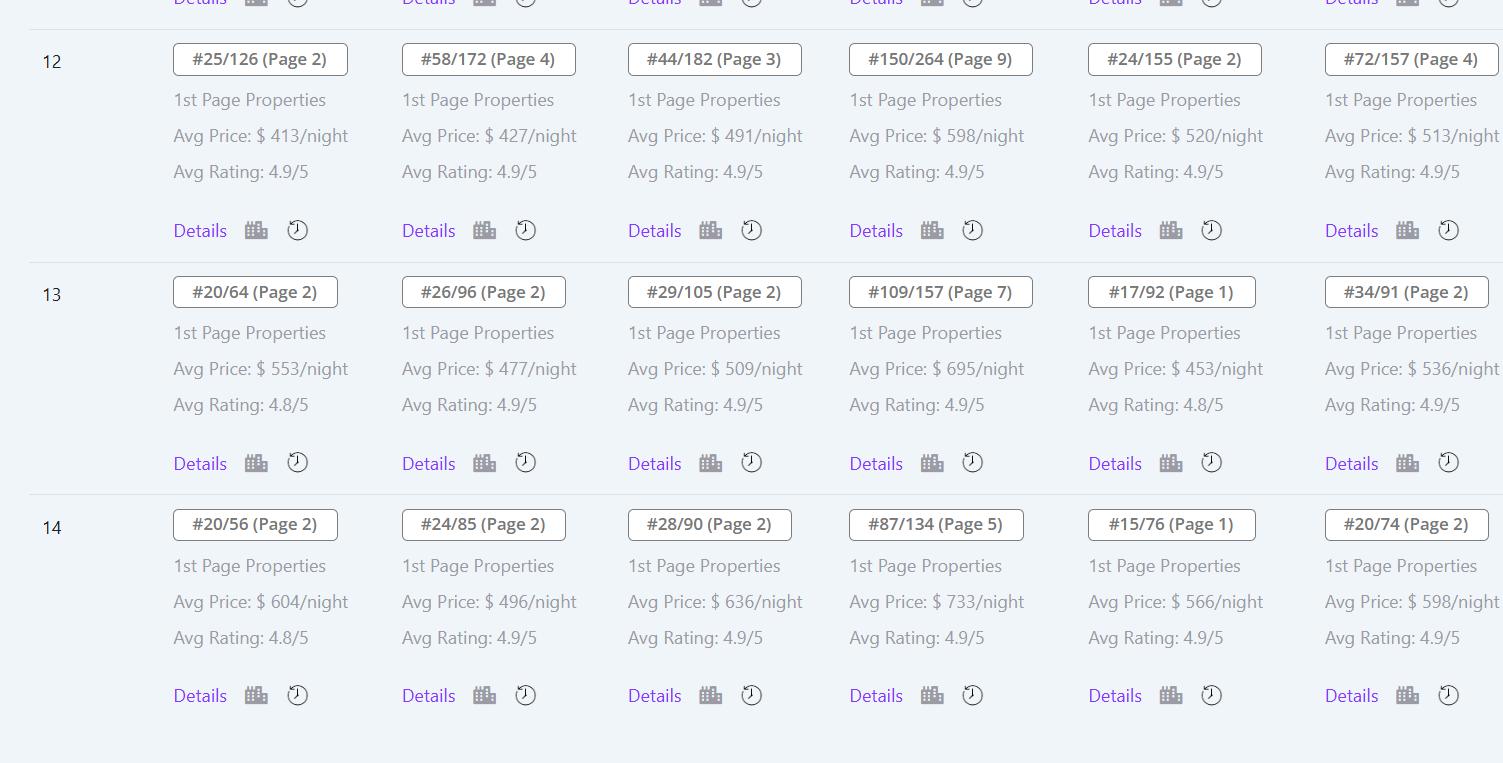1503x763 pixels.
Task: Click the #150/264 (Page 9) badge
Action: 941,59
